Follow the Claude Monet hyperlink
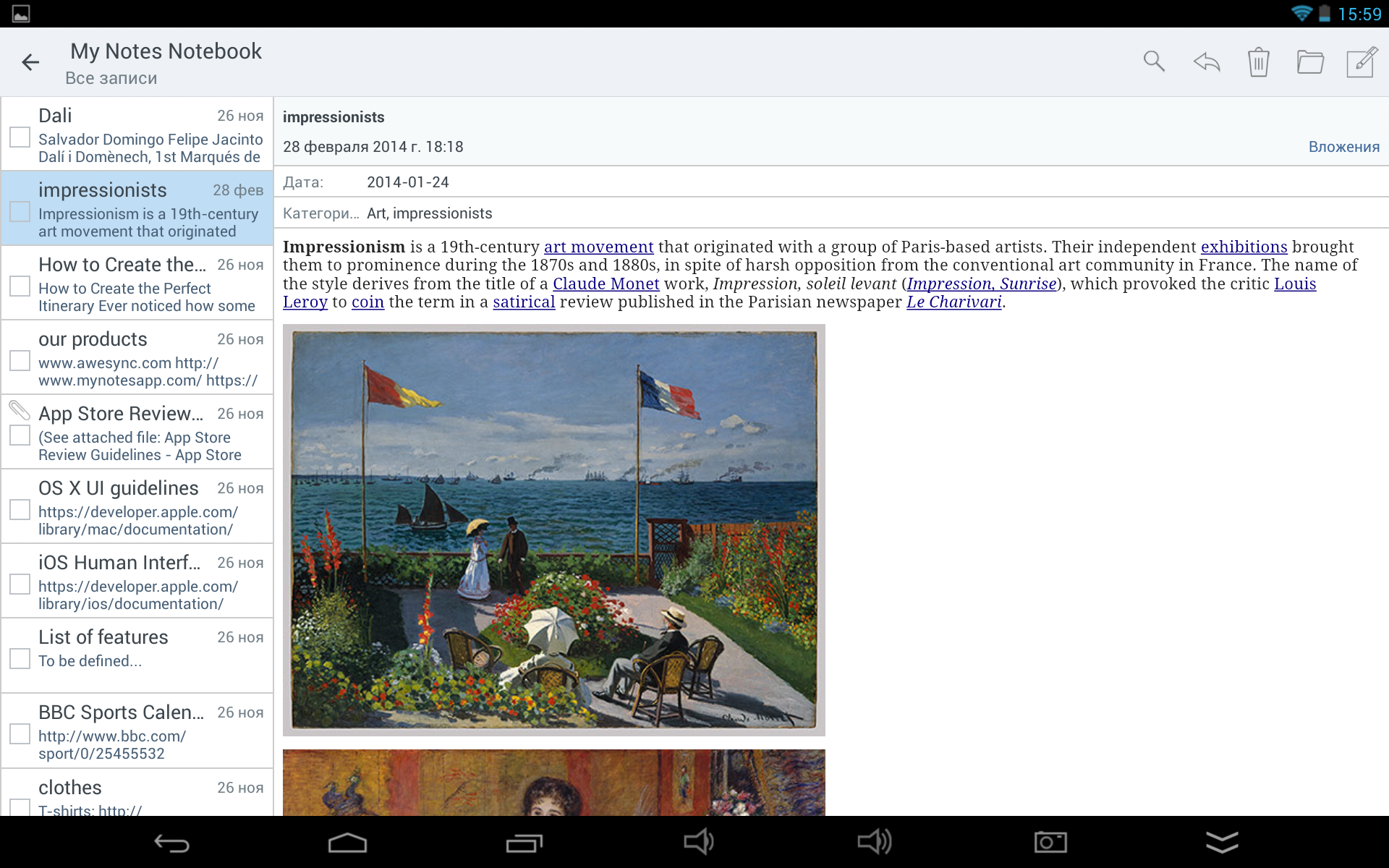This screenshot has width=1389, height=868. tap(606, 284)
